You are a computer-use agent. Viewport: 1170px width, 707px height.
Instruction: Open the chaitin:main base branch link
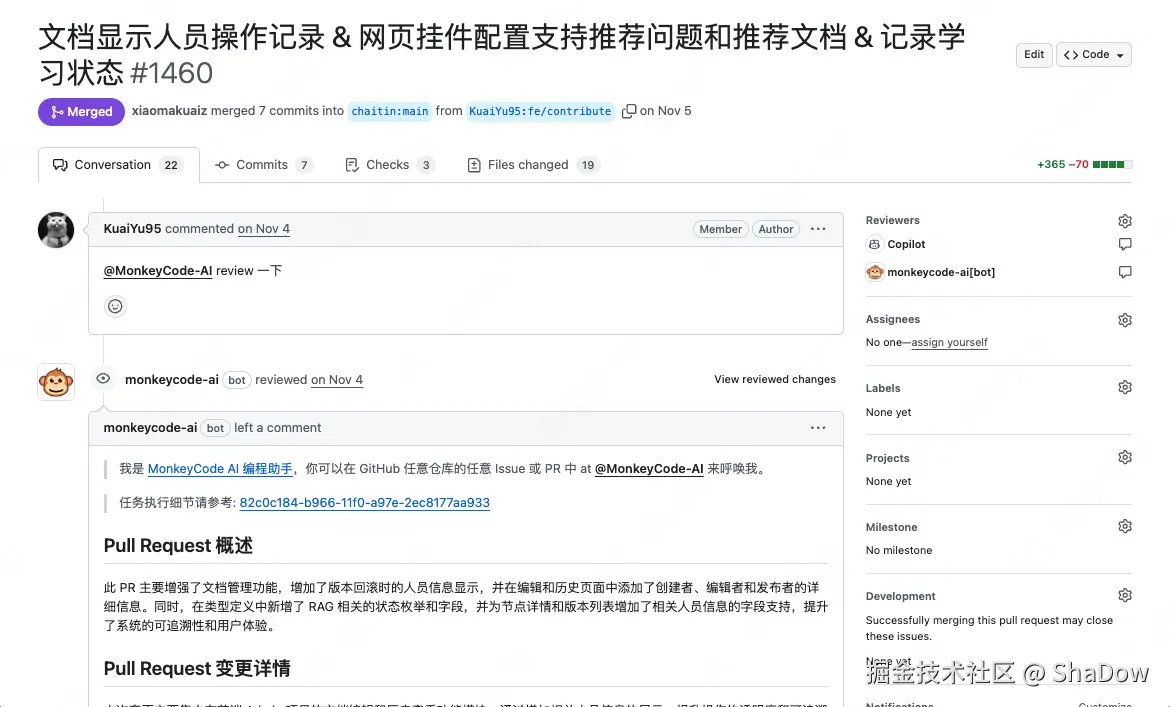pyautogui.click(x=390, y=111)
